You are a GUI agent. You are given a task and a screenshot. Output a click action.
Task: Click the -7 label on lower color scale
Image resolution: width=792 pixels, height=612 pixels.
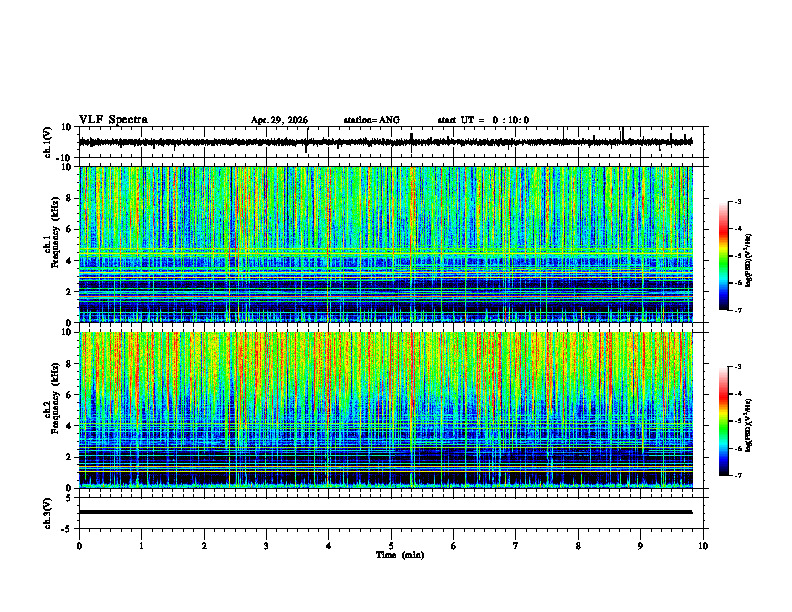[737, 476]
